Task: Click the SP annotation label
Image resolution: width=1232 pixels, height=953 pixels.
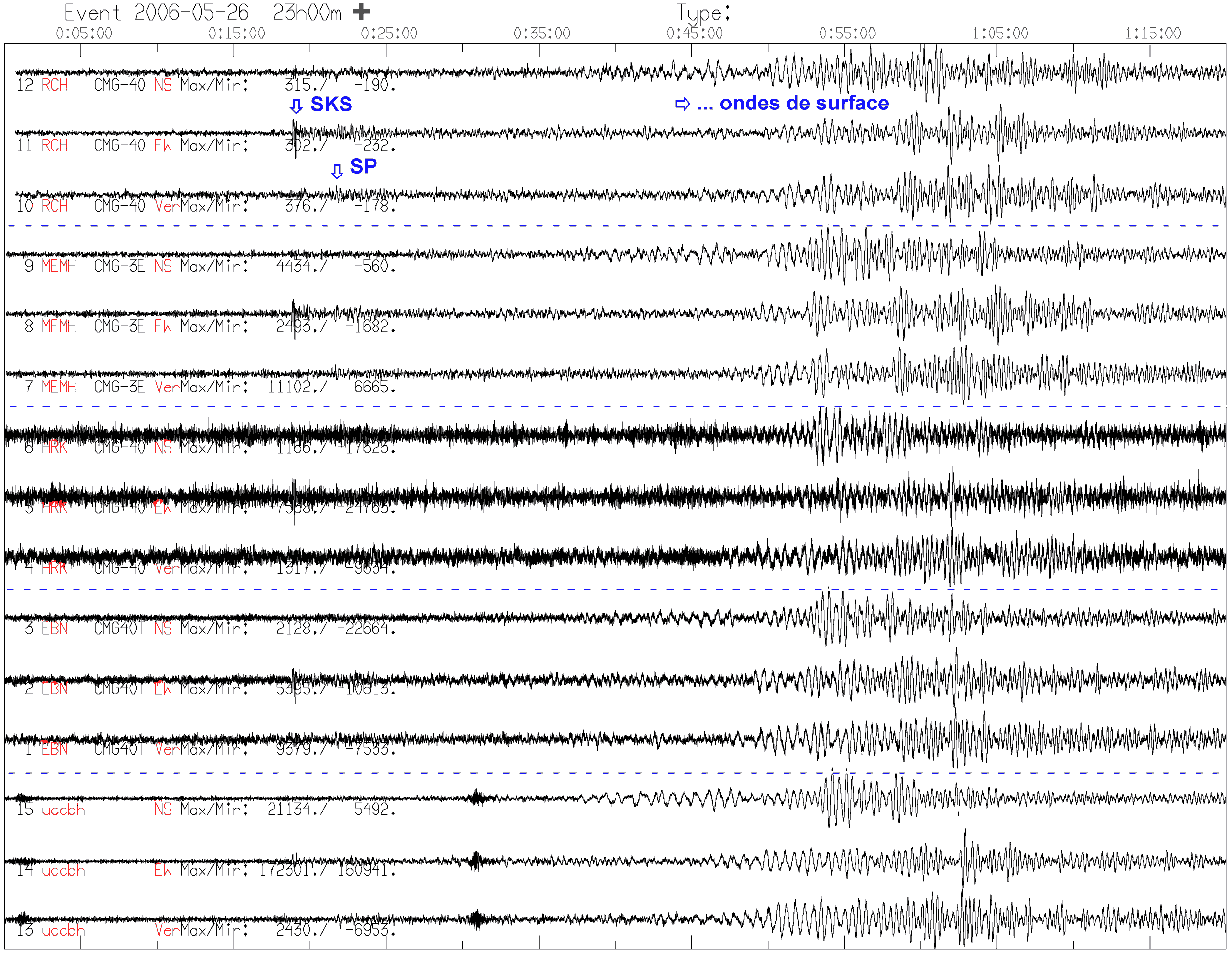Action: (x=363, y=167)
